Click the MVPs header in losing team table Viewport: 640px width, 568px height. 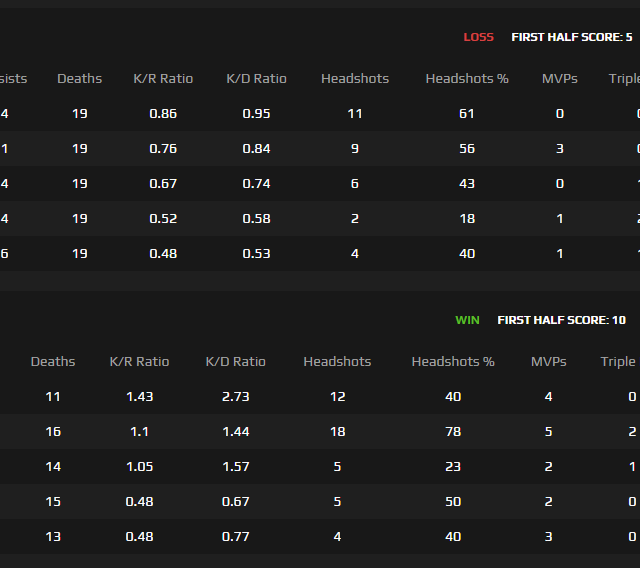coord(559,78)
